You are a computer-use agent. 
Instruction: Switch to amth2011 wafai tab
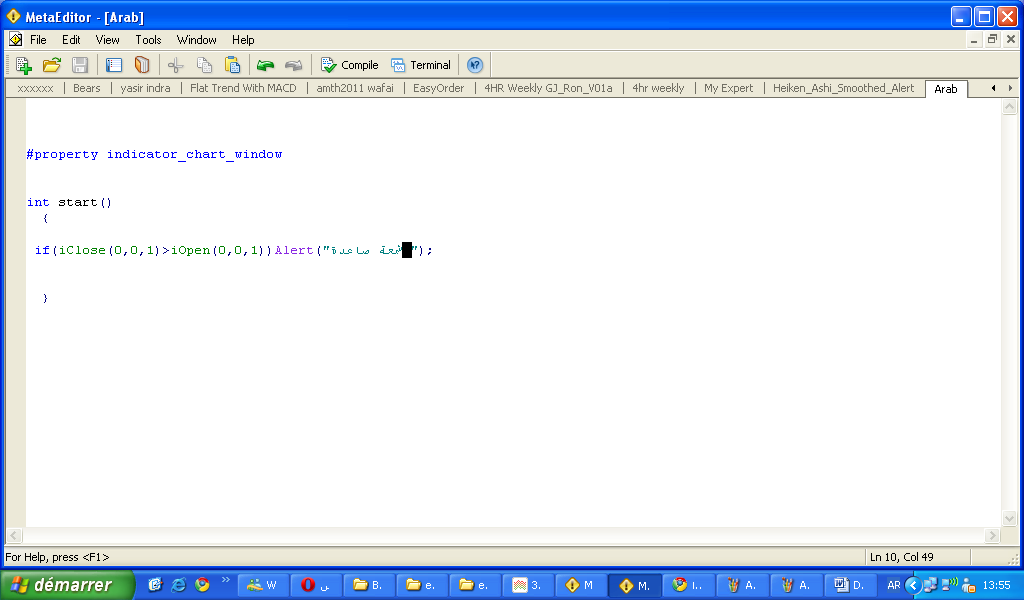coord(355,88)
